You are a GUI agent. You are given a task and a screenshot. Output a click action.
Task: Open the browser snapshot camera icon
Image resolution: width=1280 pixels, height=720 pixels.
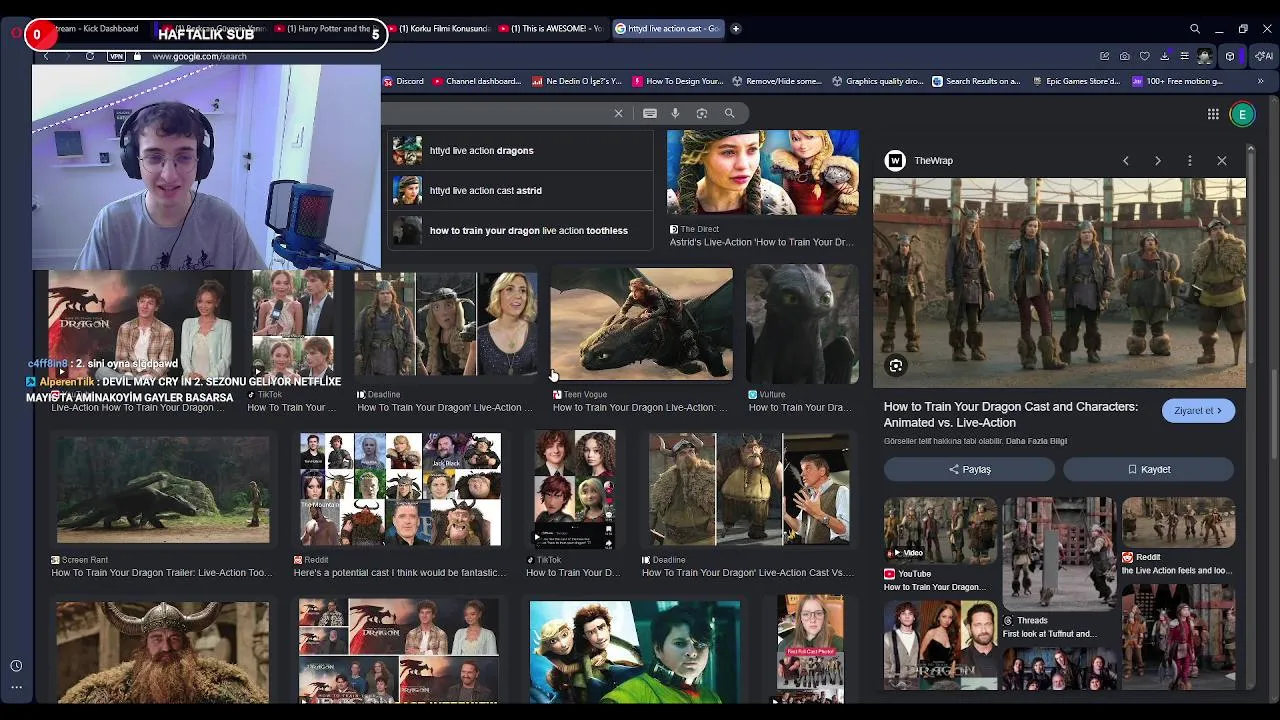1125,57
